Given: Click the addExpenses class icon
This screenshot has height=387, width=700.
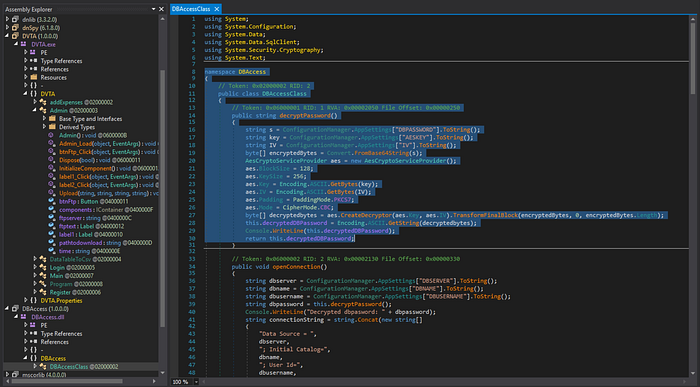Looking at the screenshot, I should 43,102.
